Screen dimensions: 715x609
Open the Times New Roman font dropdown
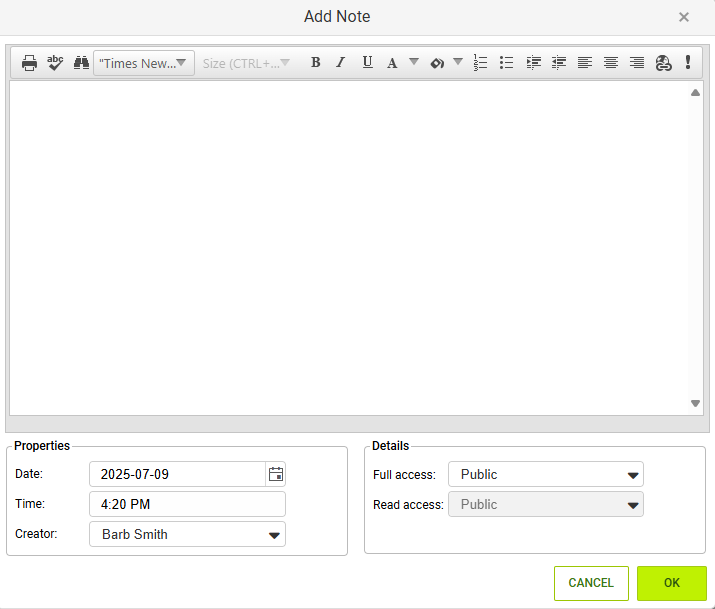[144, 63]
